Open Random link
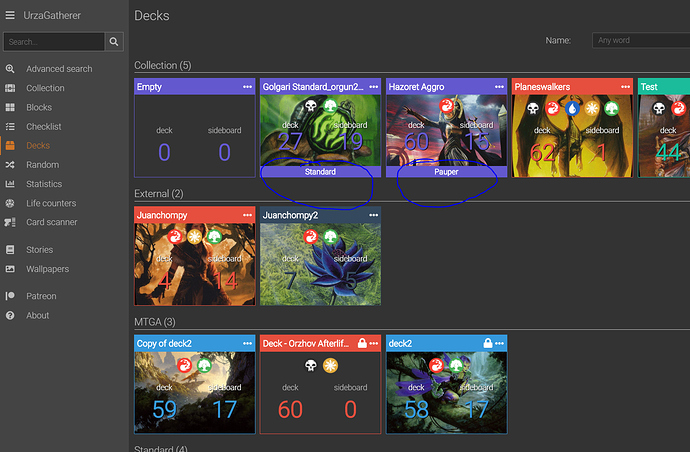 point(43,165)
